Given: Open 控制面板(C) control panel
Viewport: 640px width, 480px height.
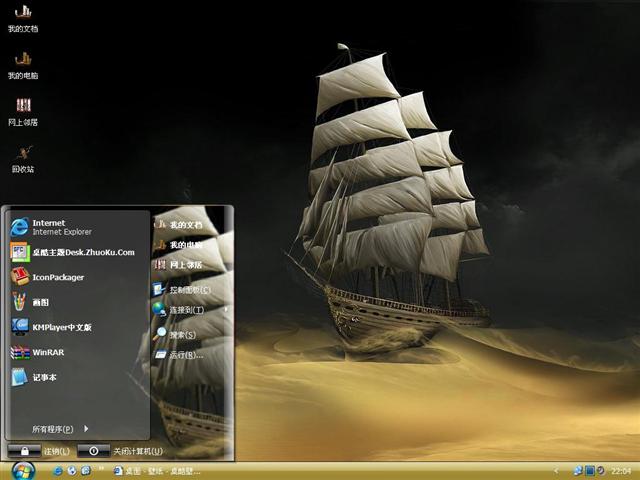Looking at the screenshot, I should tap(182, 289).
